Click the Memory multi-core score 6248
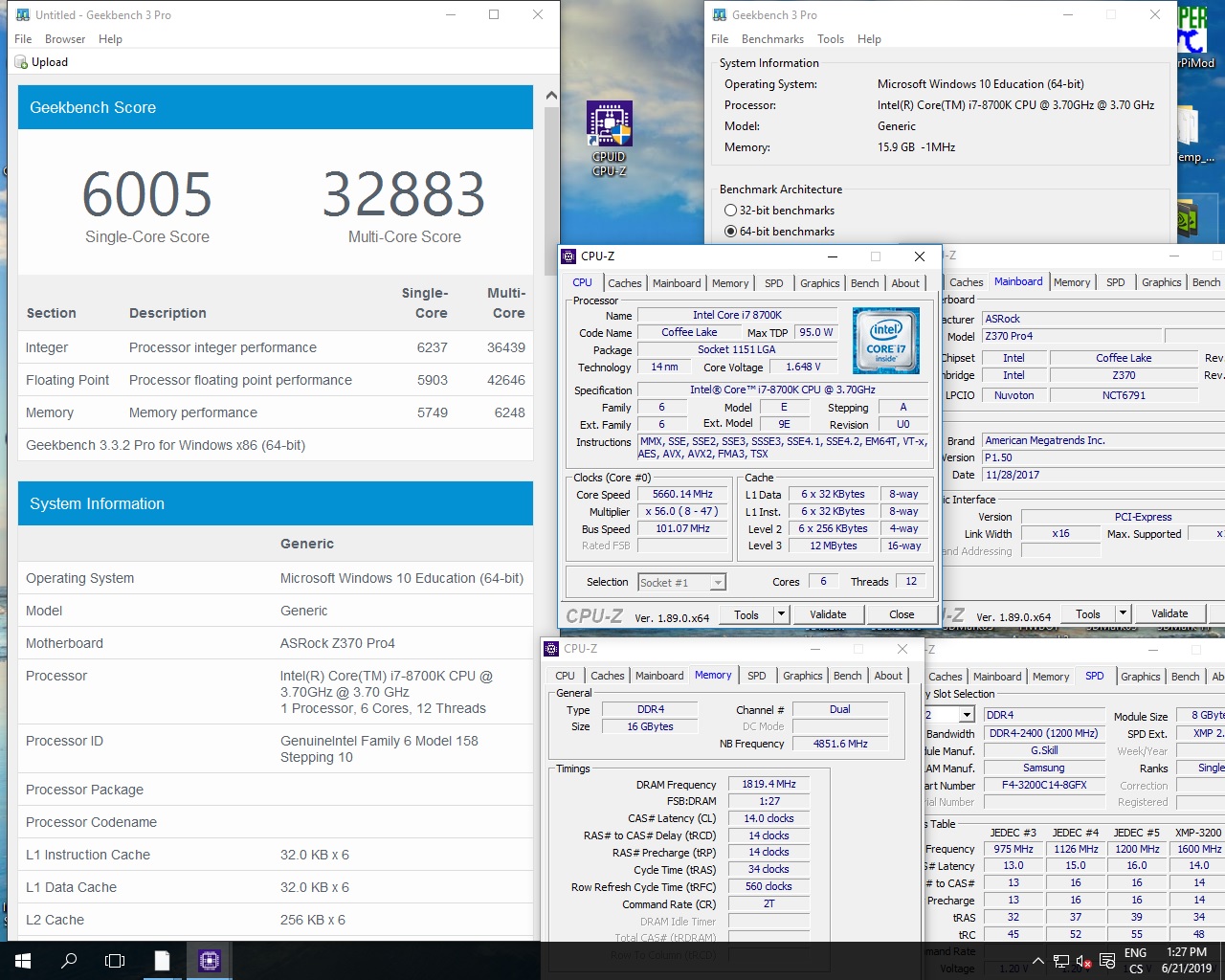The image size is (1225, 980). click(x=510, y=412)
